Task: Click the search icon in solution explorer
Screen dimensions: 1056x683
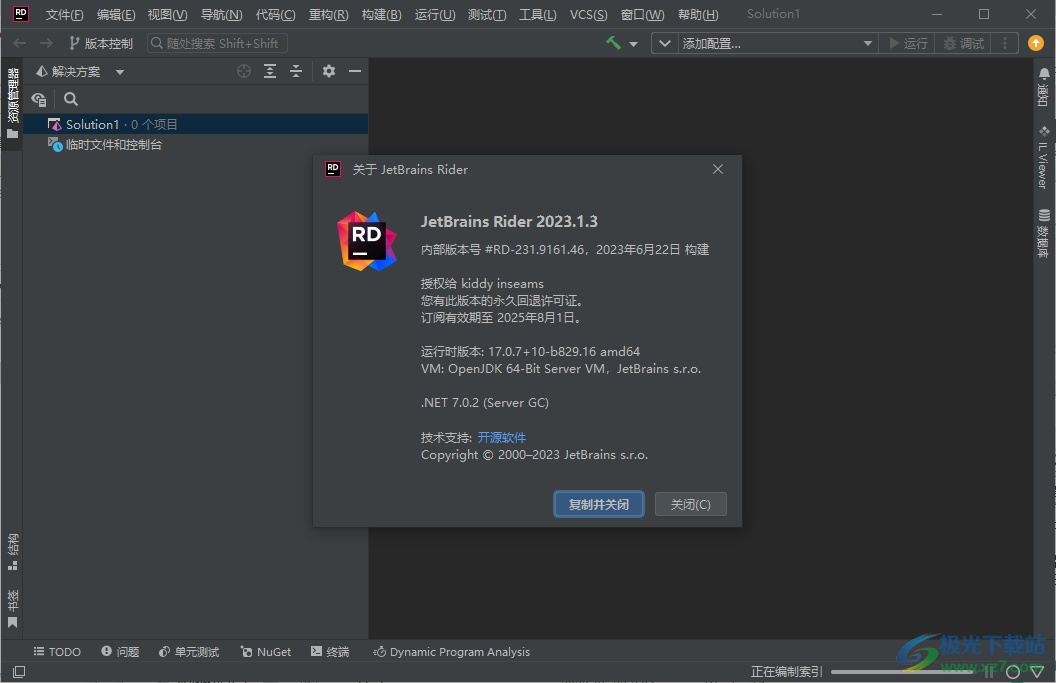Action: click(70, 99)
